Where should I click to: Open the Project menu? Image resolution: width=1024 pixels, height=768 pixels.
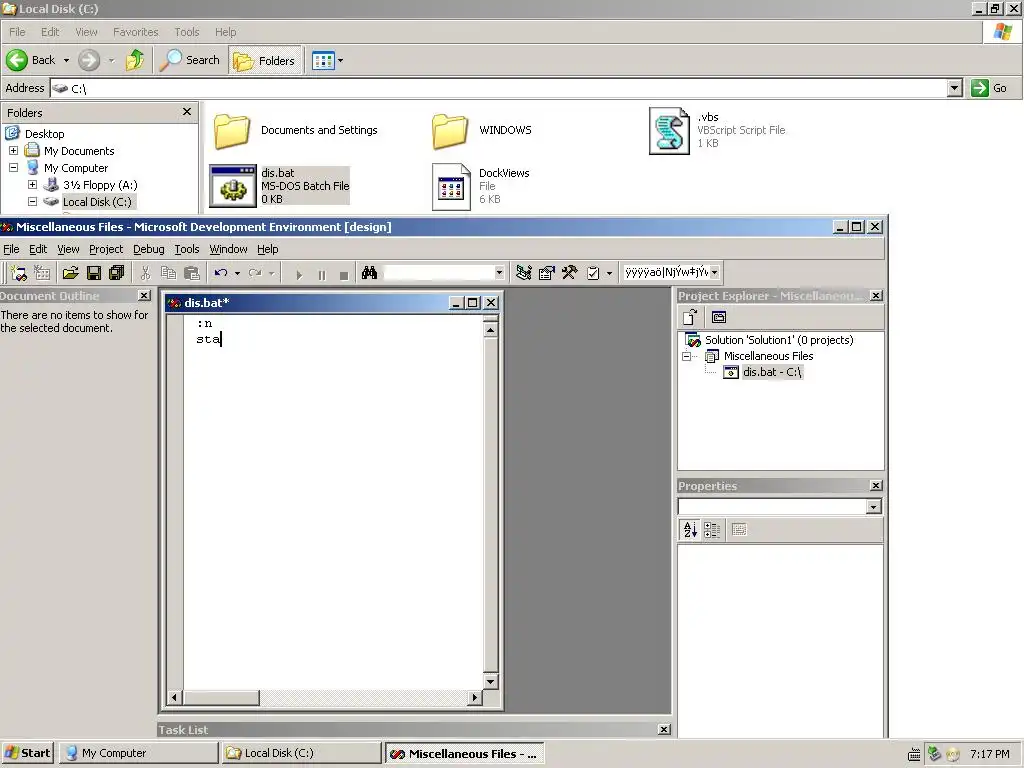point(106,249)
